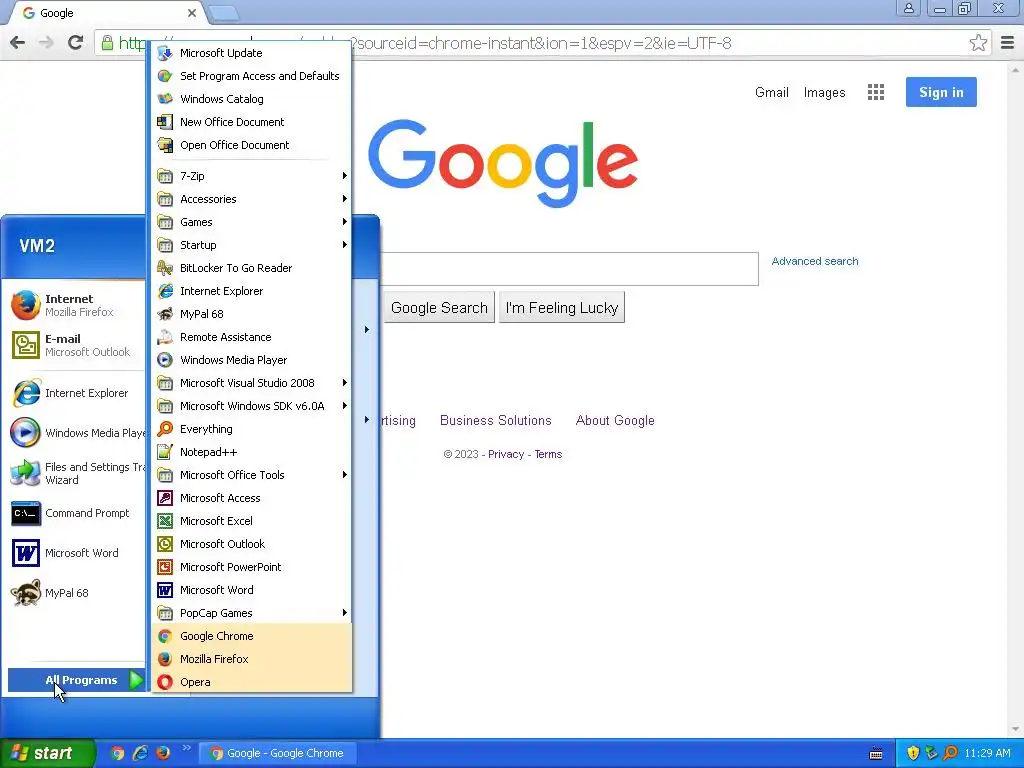Click the security shield tray icon
The width and height of the screenshot is (1024, 768).
[x=913, y=753]
